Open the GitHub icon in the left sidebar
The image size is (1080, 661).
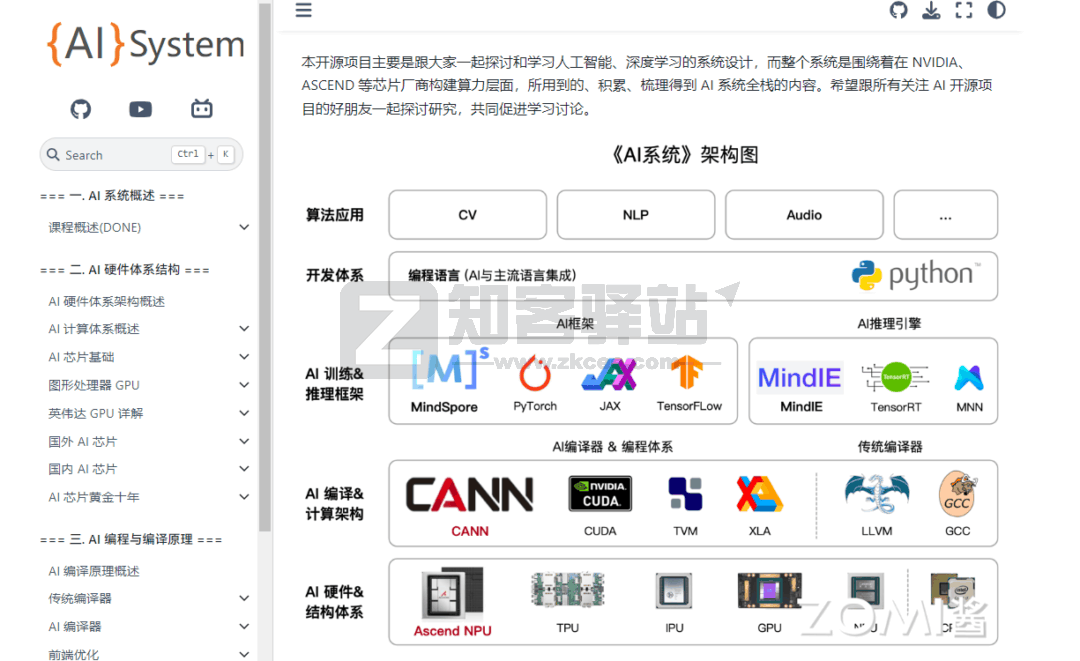79,109
